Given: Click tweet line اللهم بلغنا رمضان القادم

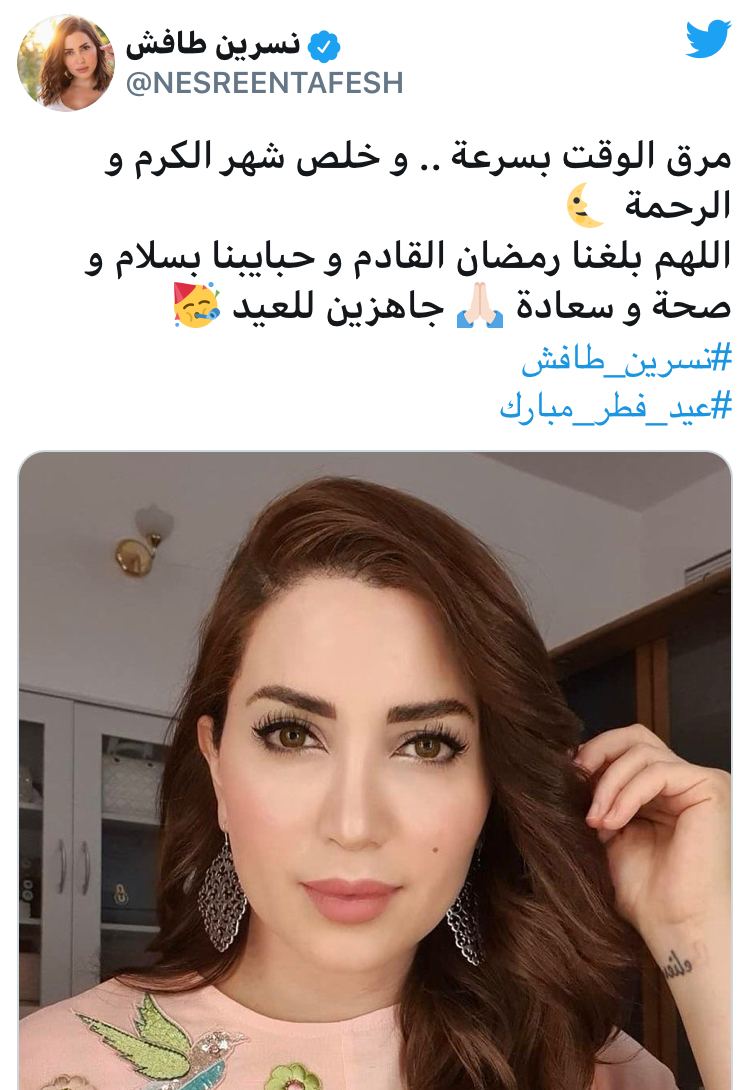Looking at the screenshot, I should tap(408, 257).
